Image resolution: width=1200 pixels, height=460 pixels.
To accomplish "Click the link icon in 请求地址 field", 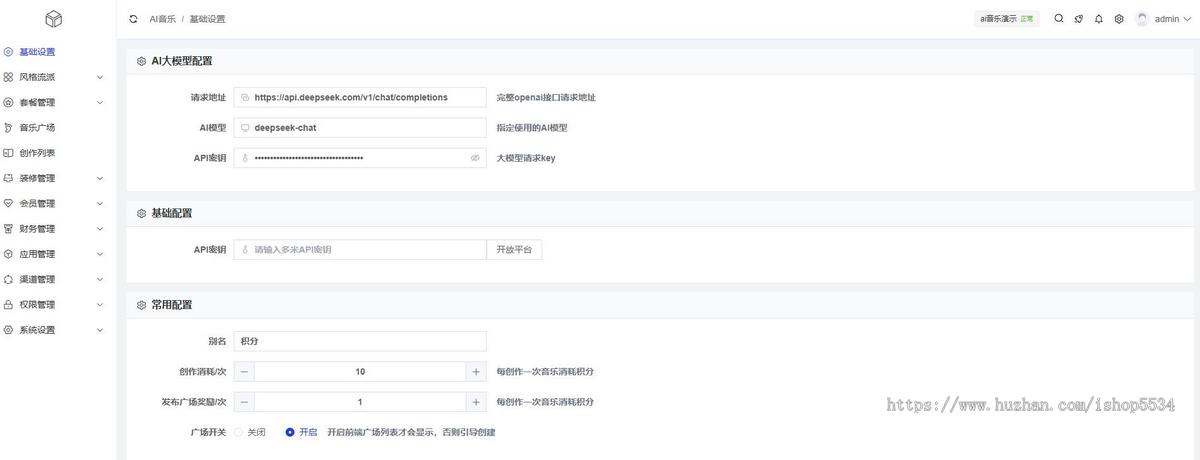I will [x=245, y=98].
